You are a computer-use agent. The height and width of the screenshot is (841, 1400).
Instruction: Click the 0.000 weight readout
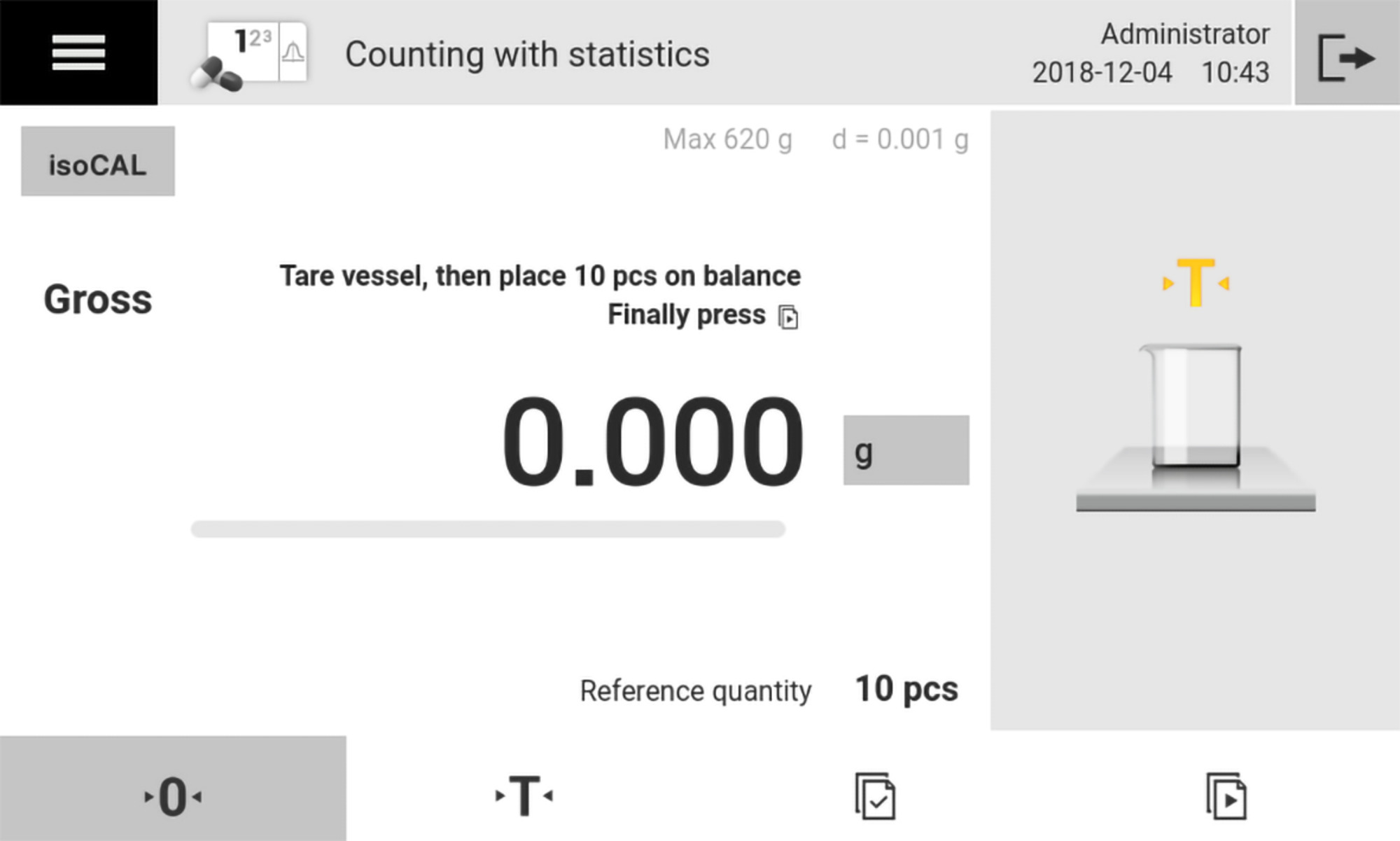[652, 441]
